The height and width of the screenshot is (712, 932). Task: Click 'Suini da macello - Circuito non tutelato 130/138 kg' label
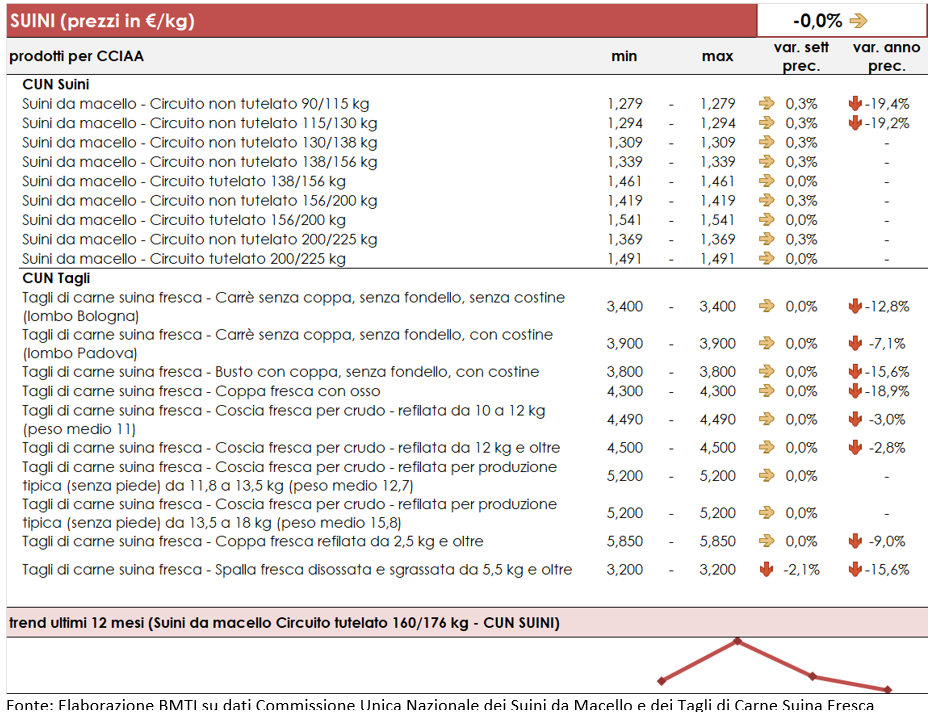pos(200,143)
